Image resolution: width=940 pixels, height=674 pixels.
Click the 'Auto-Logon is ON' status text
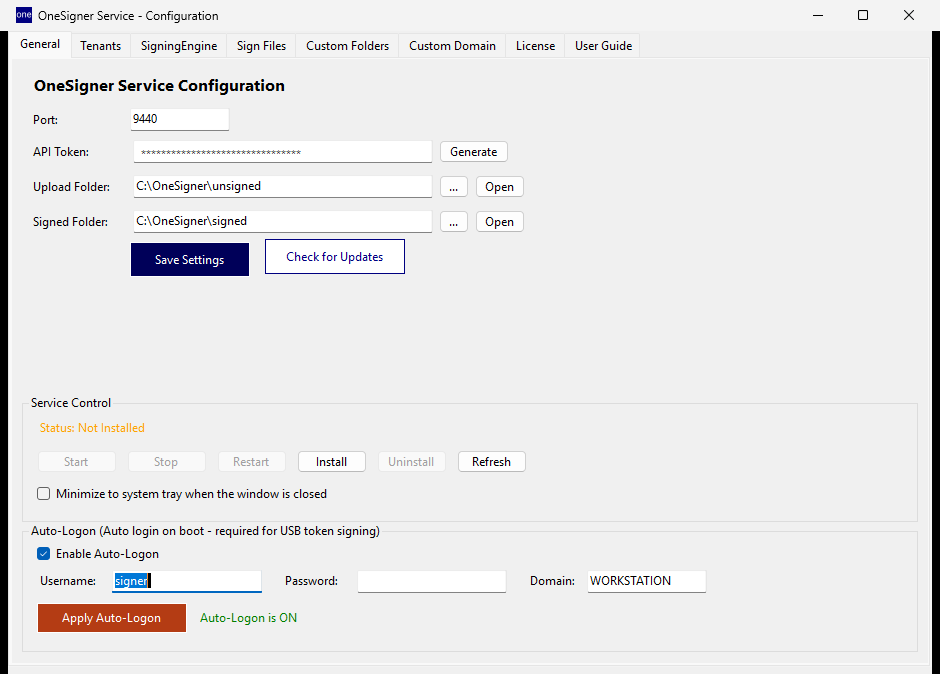248,618
